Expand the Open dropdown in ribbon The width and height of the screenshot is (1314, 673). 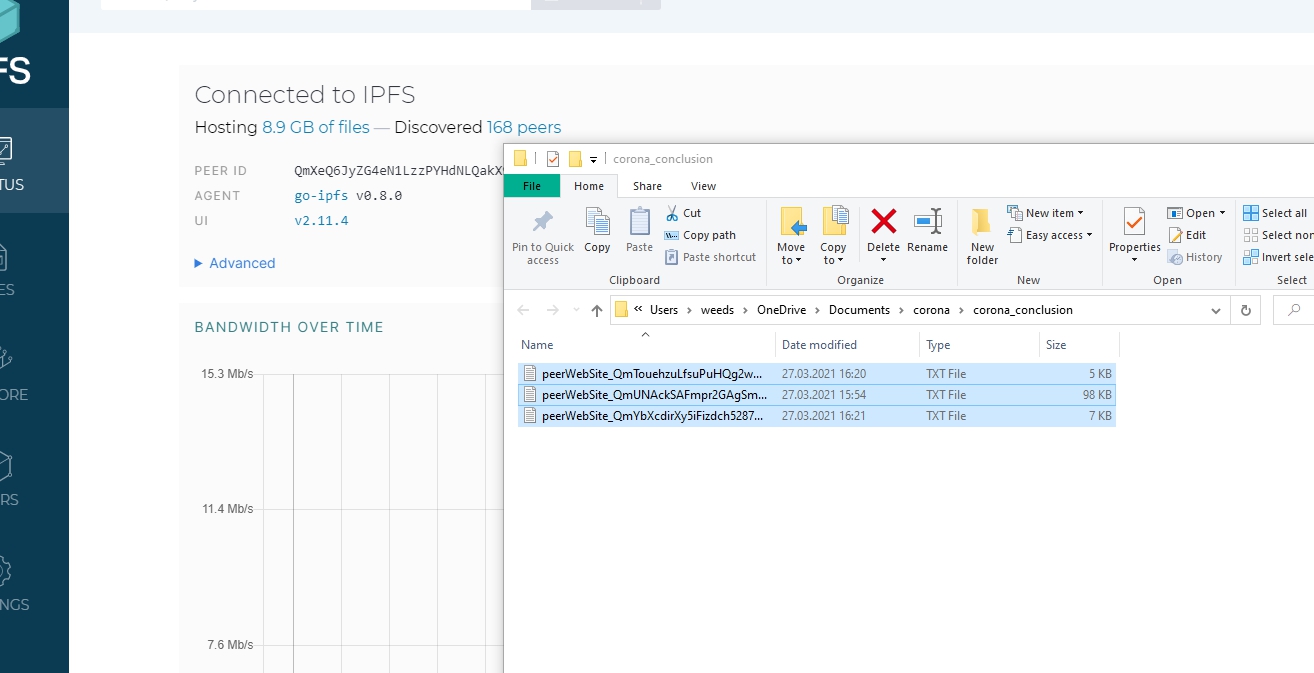click(x=1222, y=213)
